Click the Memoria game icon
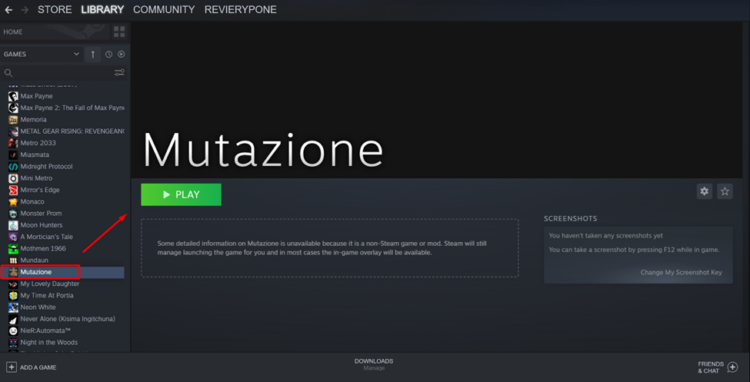The height and width of the screenshot is (382, 750). pos(13,120)
